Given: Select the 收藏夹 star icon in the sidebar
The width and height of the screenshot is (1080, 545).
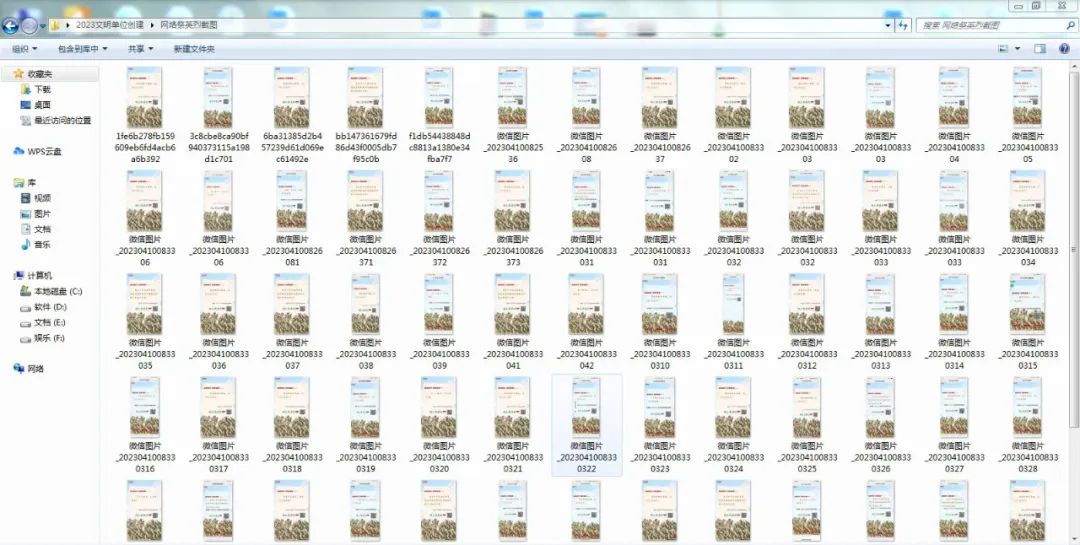Looking at the screenshot, I should (x=19, y=73).
